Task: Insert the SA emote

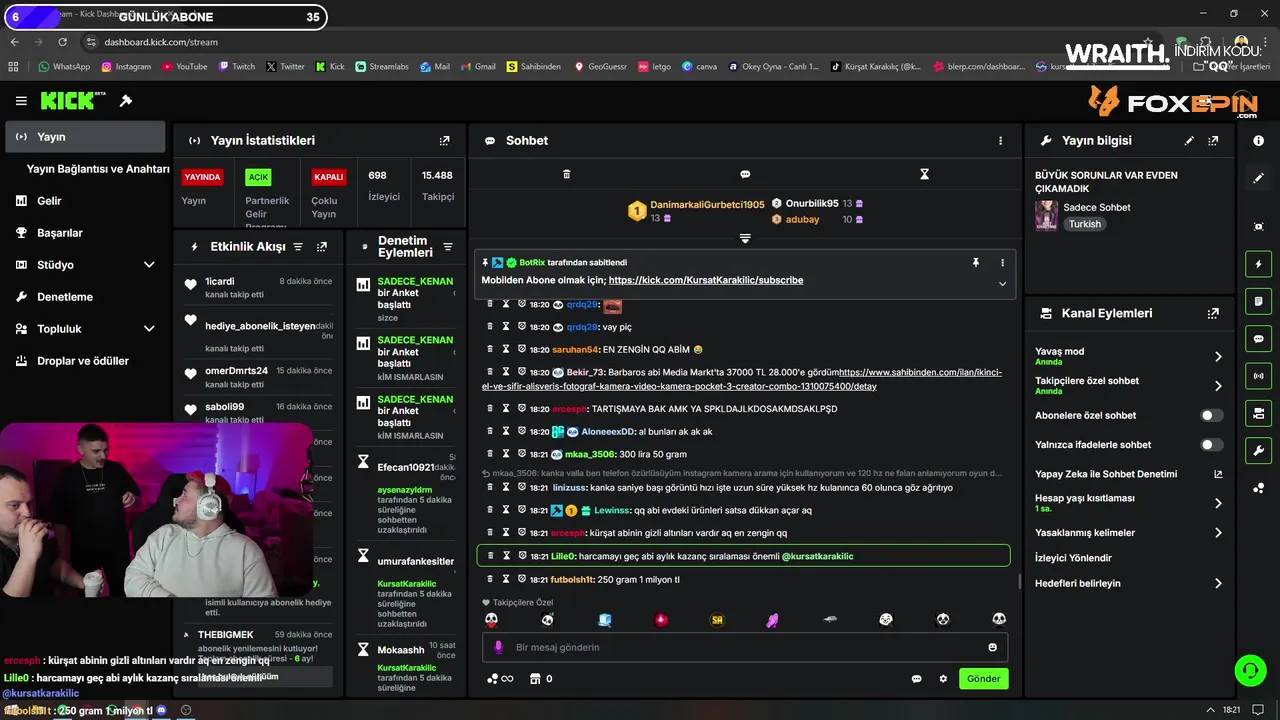Action: (x=717, y=620)
